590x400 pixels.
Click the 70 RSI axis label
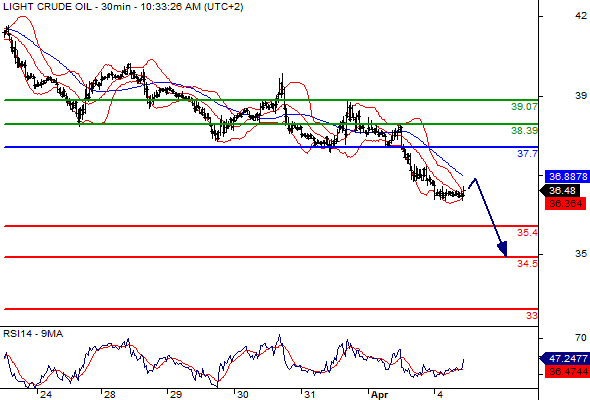[x=581, y=338]
